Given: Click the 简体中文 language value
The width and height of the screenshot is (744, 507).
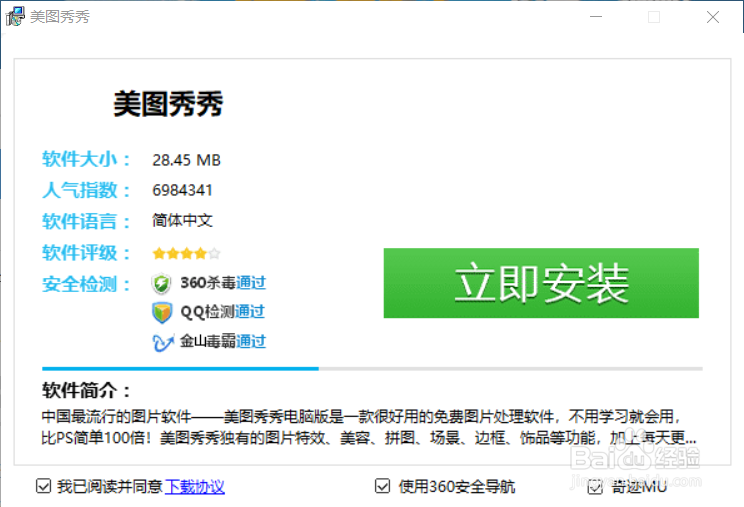Looking at the screenshot, I should pyautogui.click(x=182, y=220).
